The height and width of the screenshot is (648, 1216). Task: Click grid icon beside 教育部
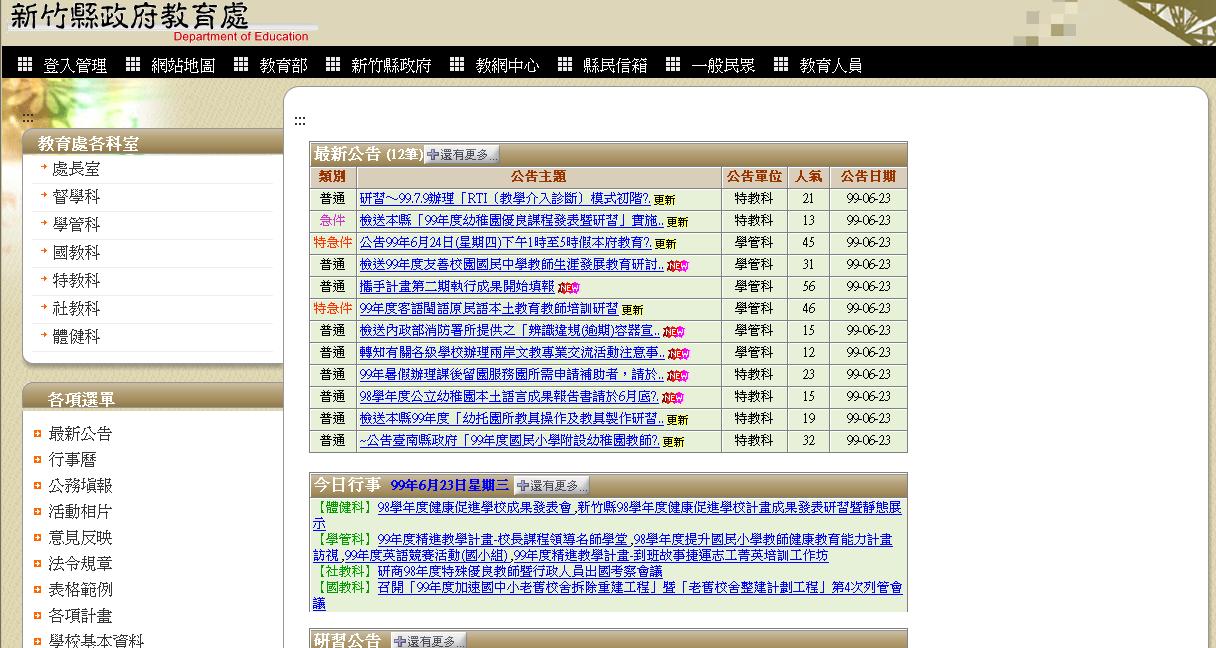tap(241, 64)
